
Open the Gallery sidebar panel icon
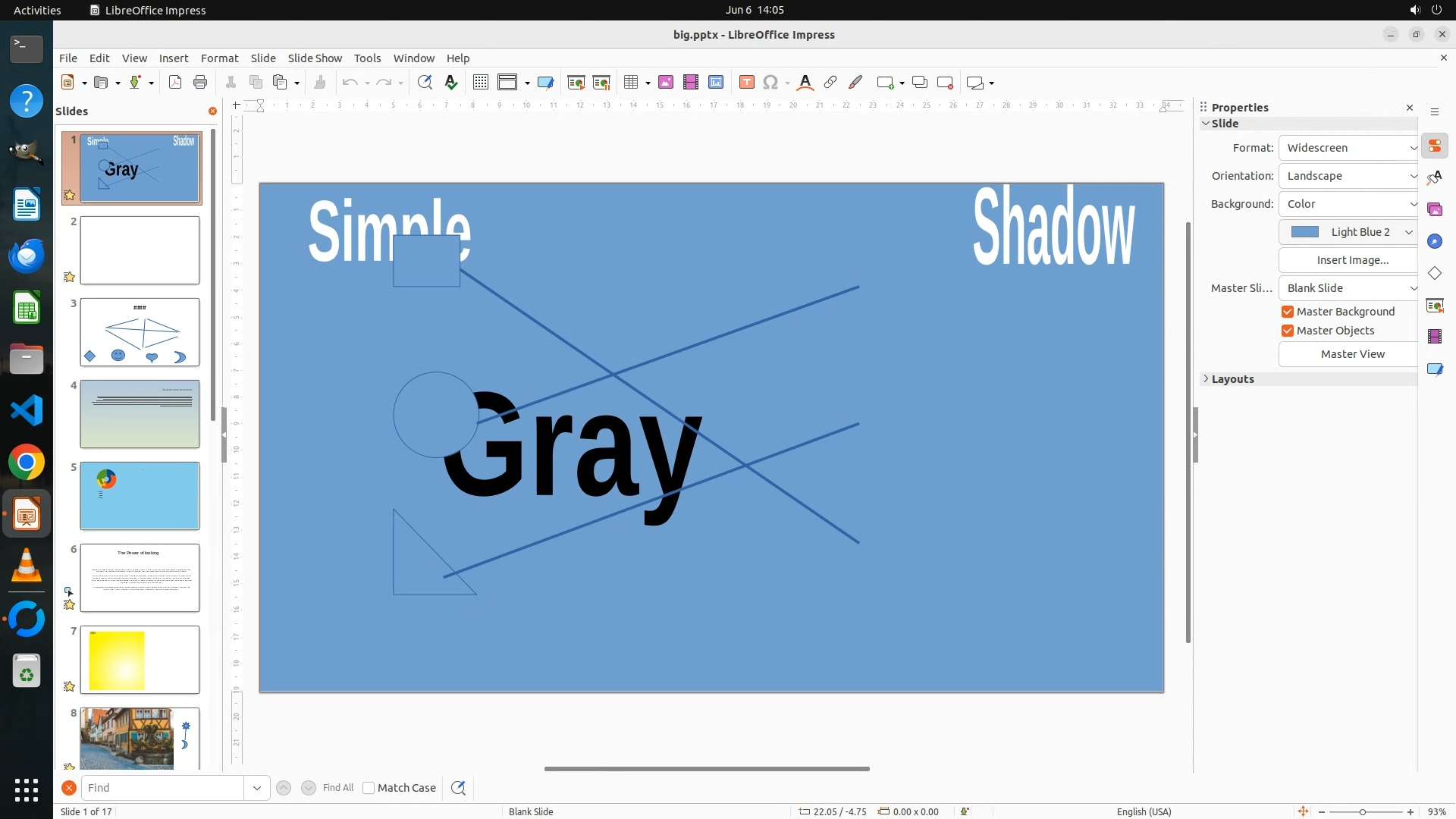[x=1435, y=210]
